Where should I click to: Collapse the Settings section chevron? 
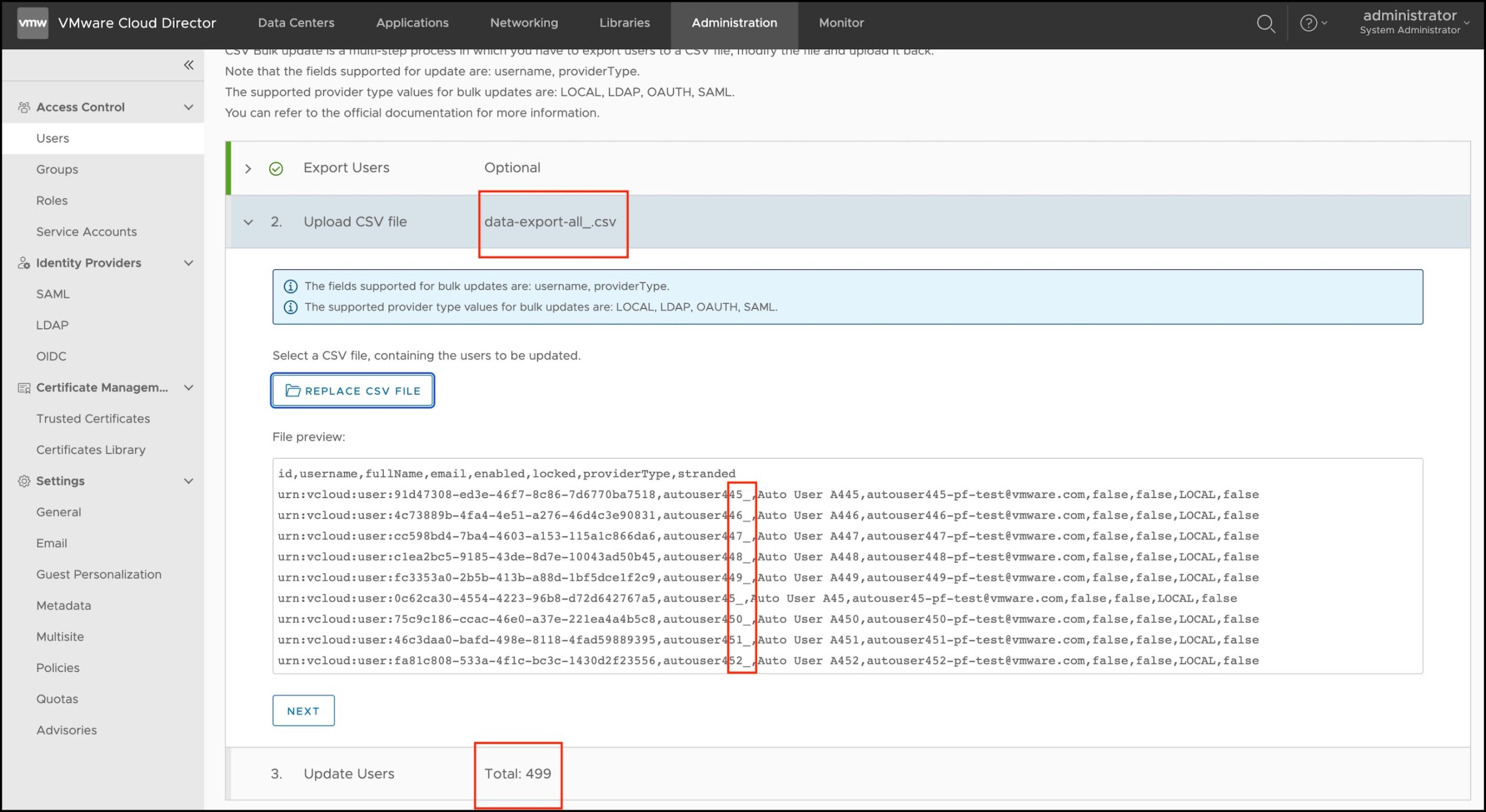coord(188,481)
